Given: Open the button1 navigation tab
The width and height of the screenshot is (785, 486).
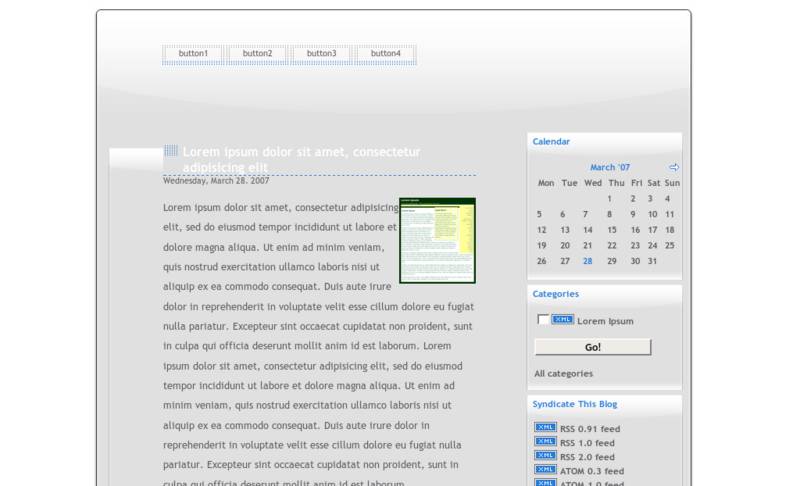Looking at the screenshot, I should point(193,54).
